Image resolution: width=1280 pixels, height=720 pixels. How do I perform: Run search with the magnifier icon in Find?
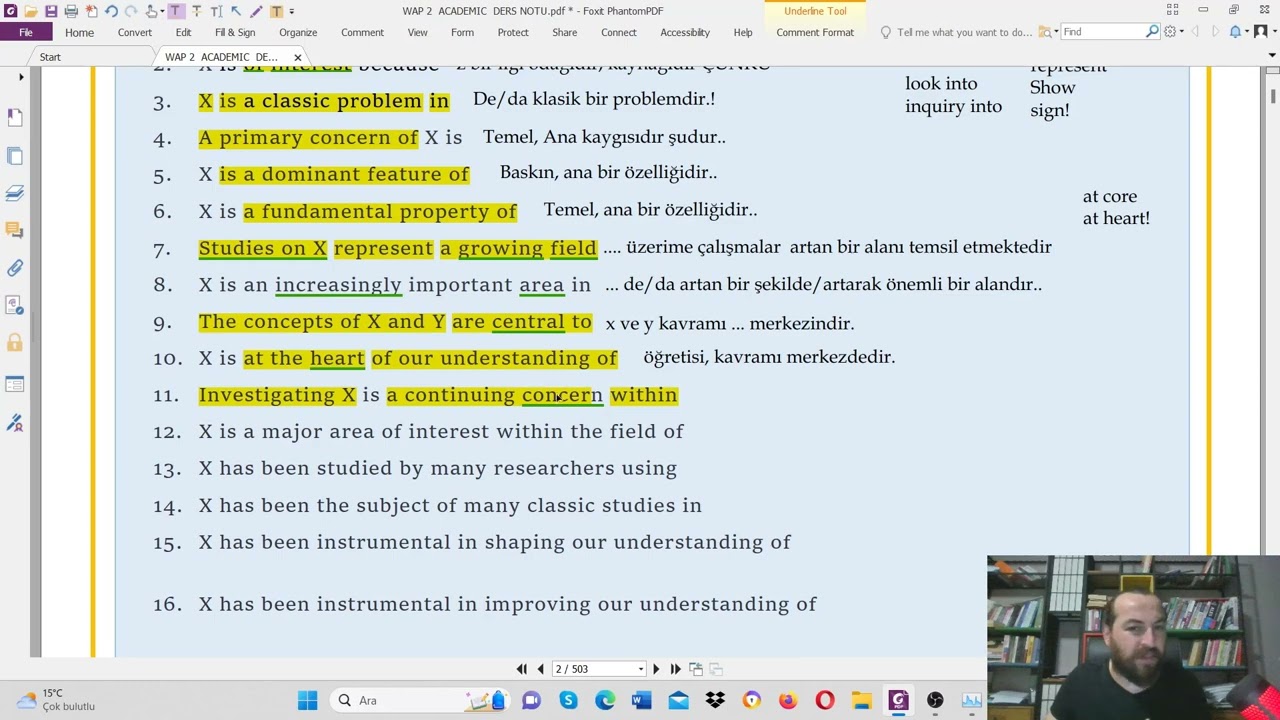coord(1152,32)
